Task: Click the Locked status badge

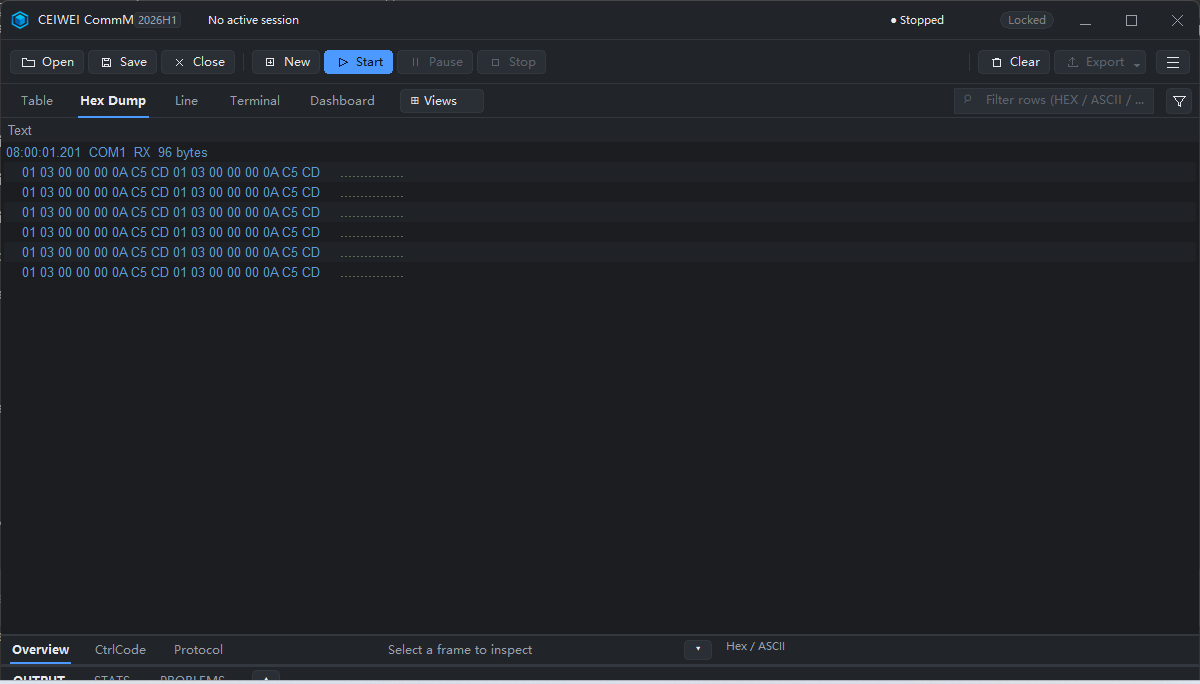Action: point(1027,20)
